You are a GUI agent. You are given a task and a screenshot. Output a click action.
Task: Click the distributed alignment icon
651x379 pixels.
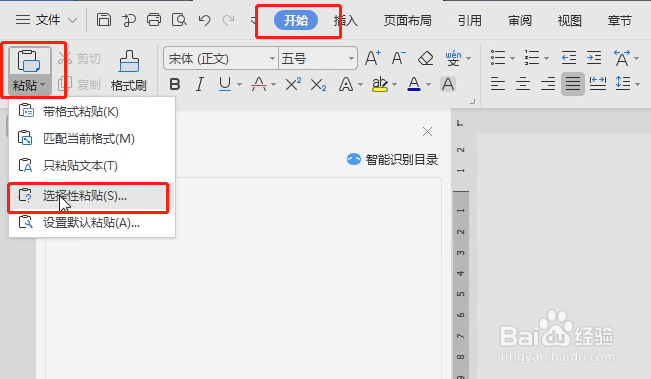tap(598, 84)
